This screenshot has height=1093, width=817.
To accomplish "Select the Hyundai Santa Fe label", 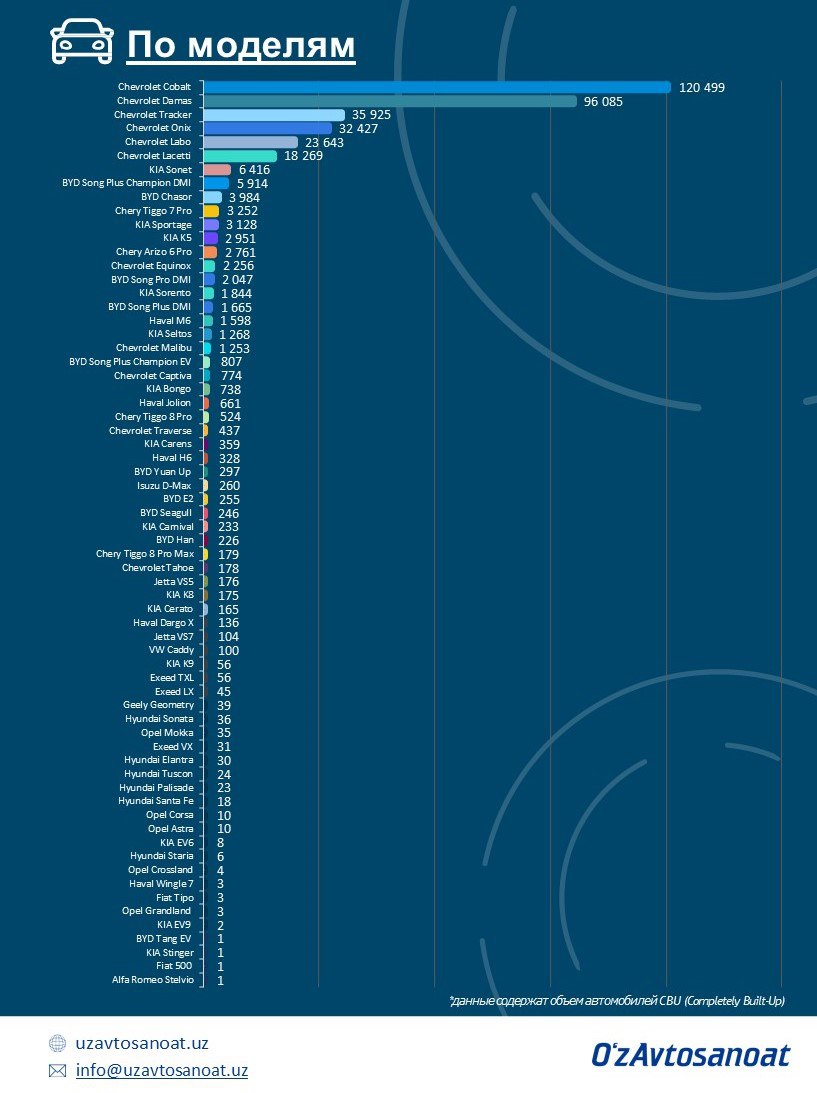I will tap(155, 801).
